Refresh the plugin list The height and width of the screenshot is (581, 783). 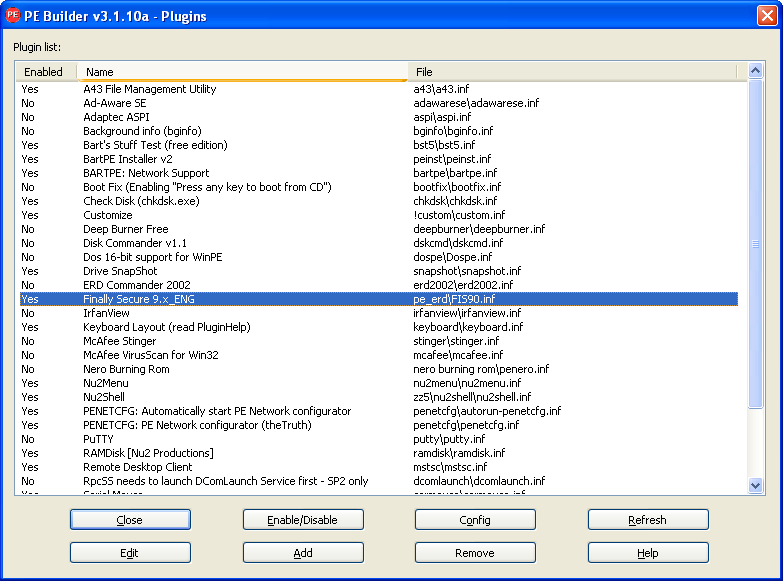(648, 520)
